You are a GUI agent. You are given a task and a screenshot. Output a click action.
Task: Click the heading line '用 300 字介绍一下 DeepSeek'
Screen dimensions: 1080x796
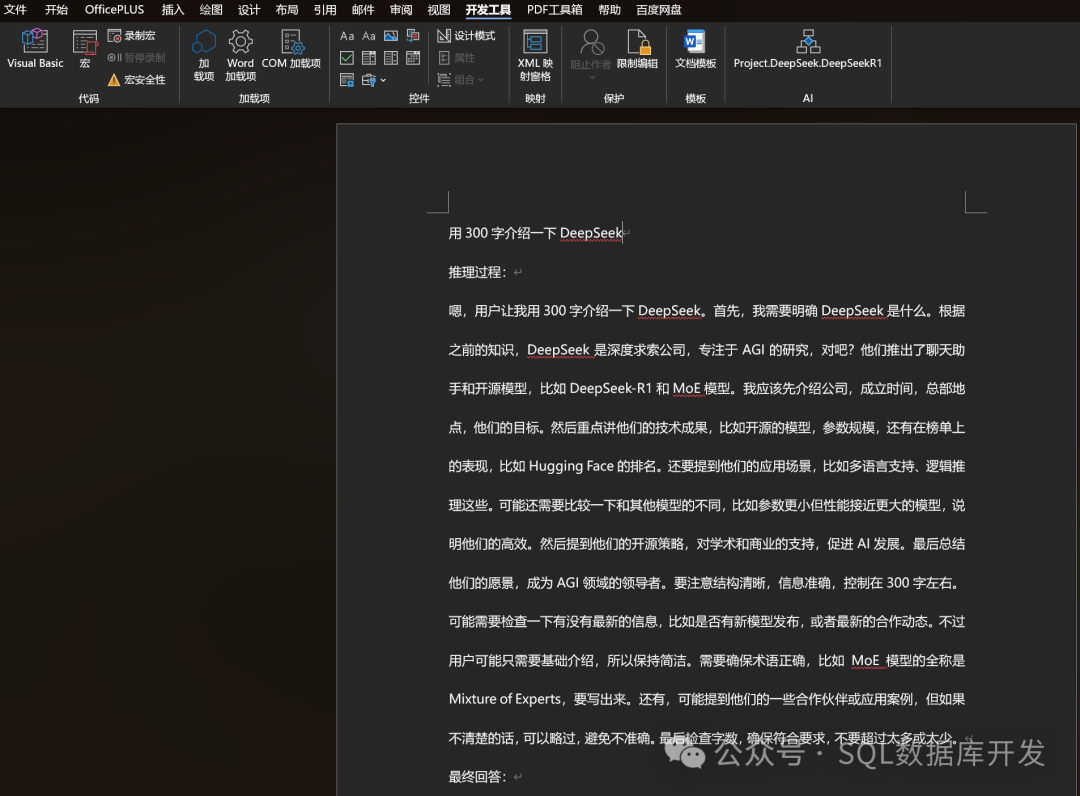(535, 233)
